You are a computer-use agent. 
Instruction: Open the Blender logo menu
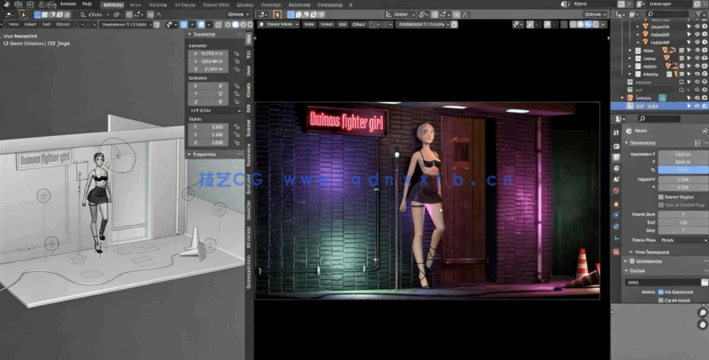pos(8,5)
